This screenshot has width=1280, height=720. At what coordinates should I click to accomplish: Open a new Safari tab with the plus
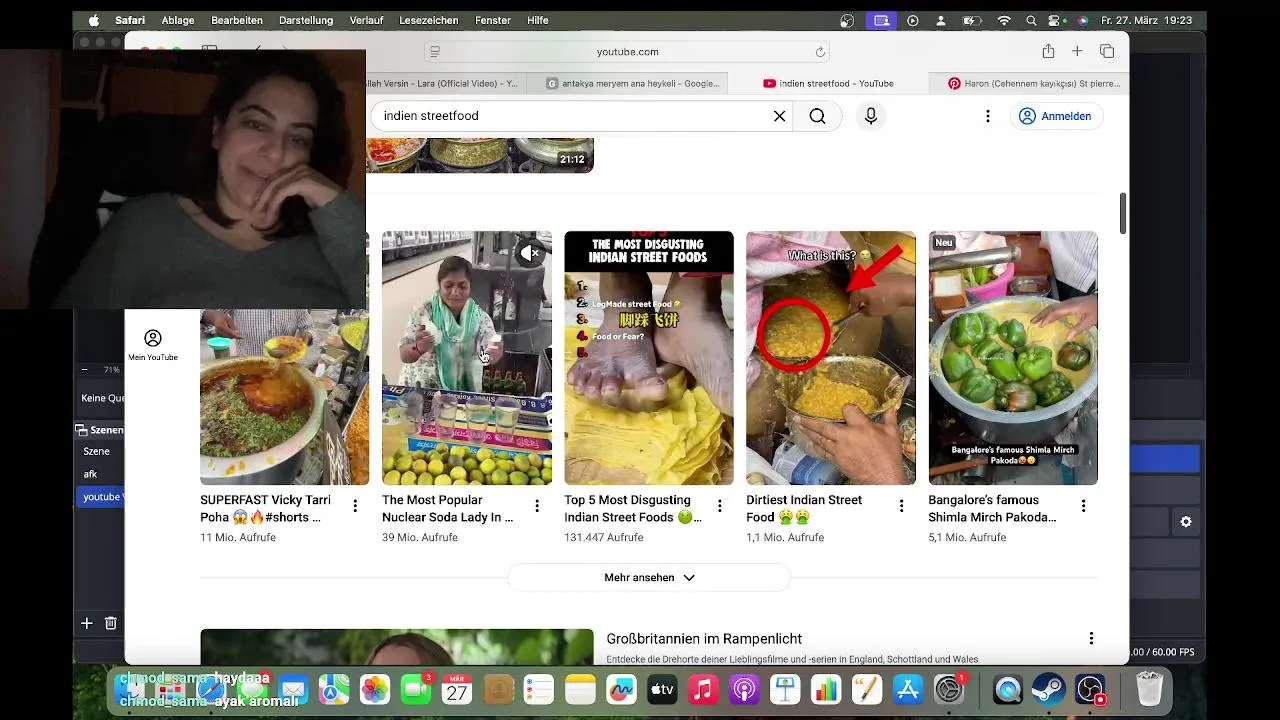pos(1077,51)
